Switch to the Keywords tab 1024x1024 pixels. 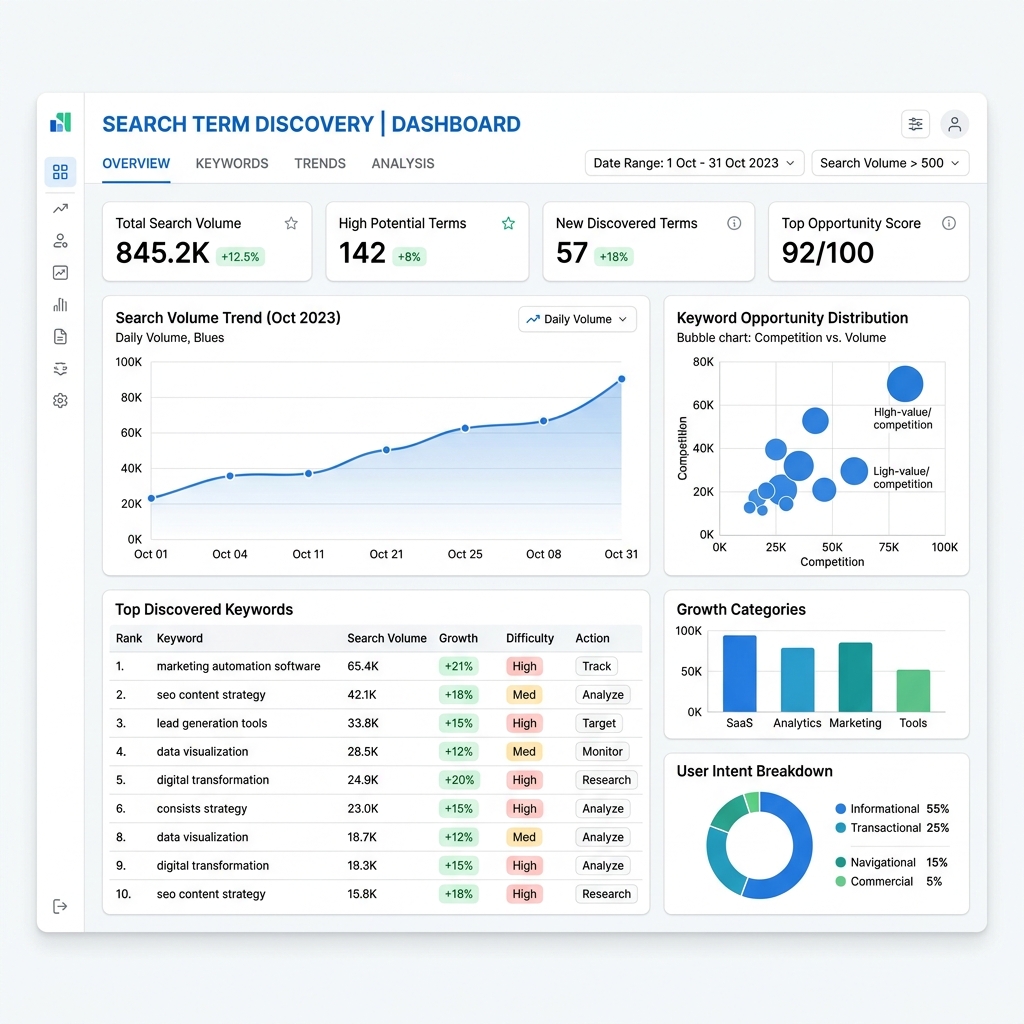(232, 163)
